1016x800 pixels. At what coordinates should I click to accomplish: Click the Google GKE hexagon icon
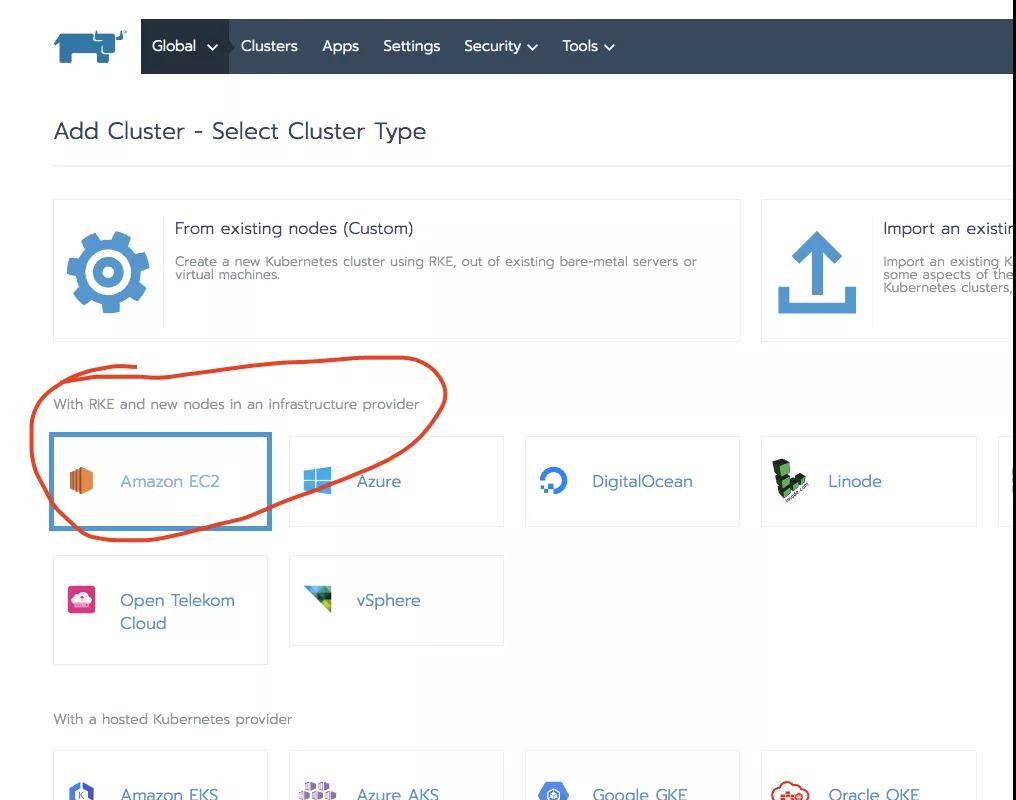click(x=553, y=792)
